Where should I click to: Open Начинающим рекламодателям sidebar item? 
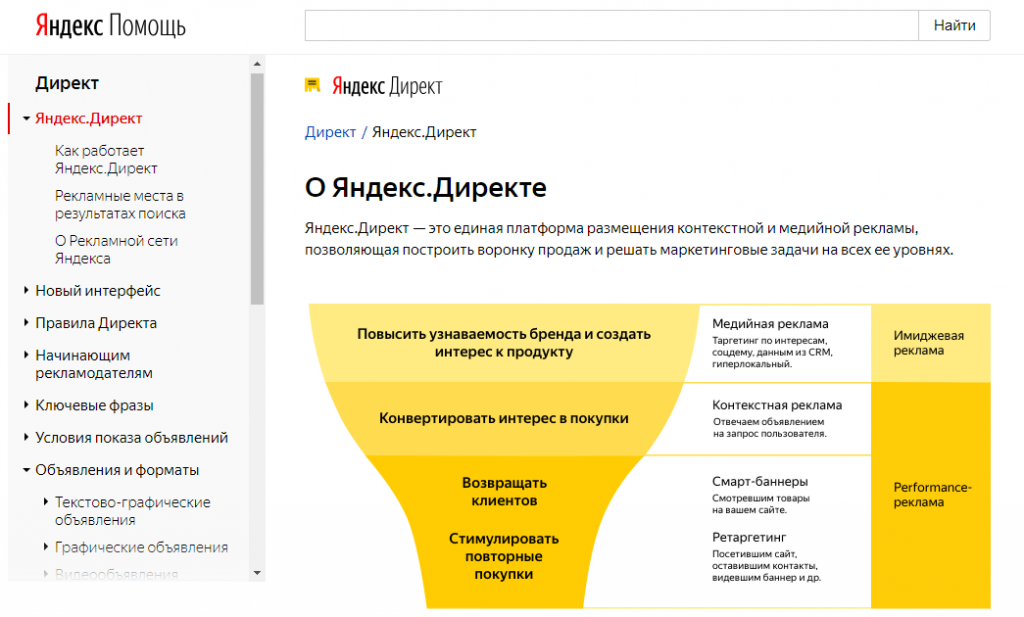click(94, 364)
